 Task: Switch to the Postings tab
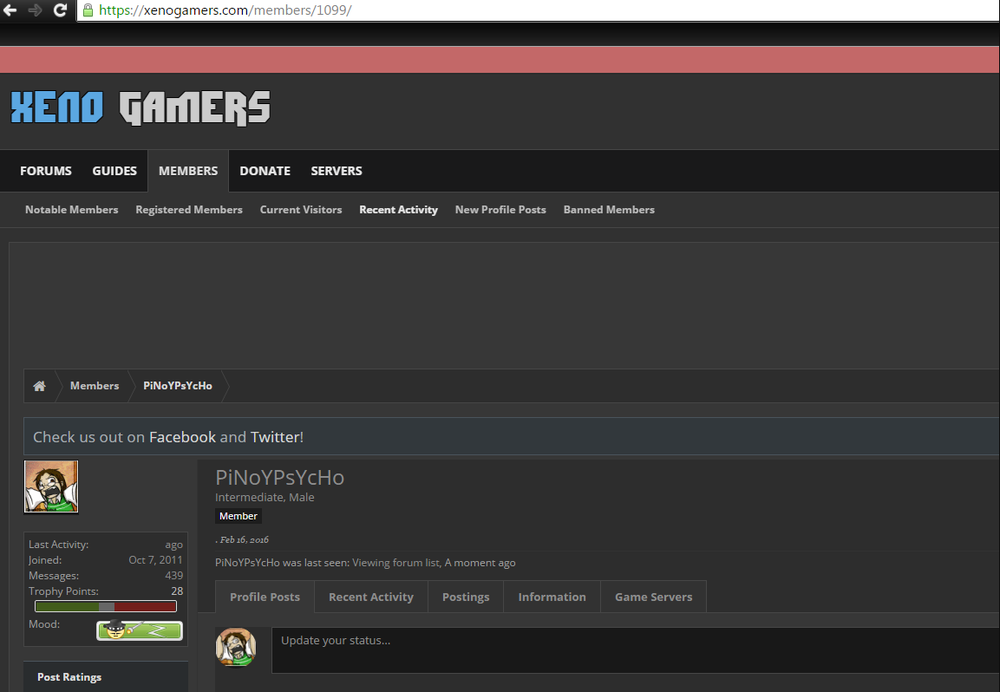[x=466, y=597]
